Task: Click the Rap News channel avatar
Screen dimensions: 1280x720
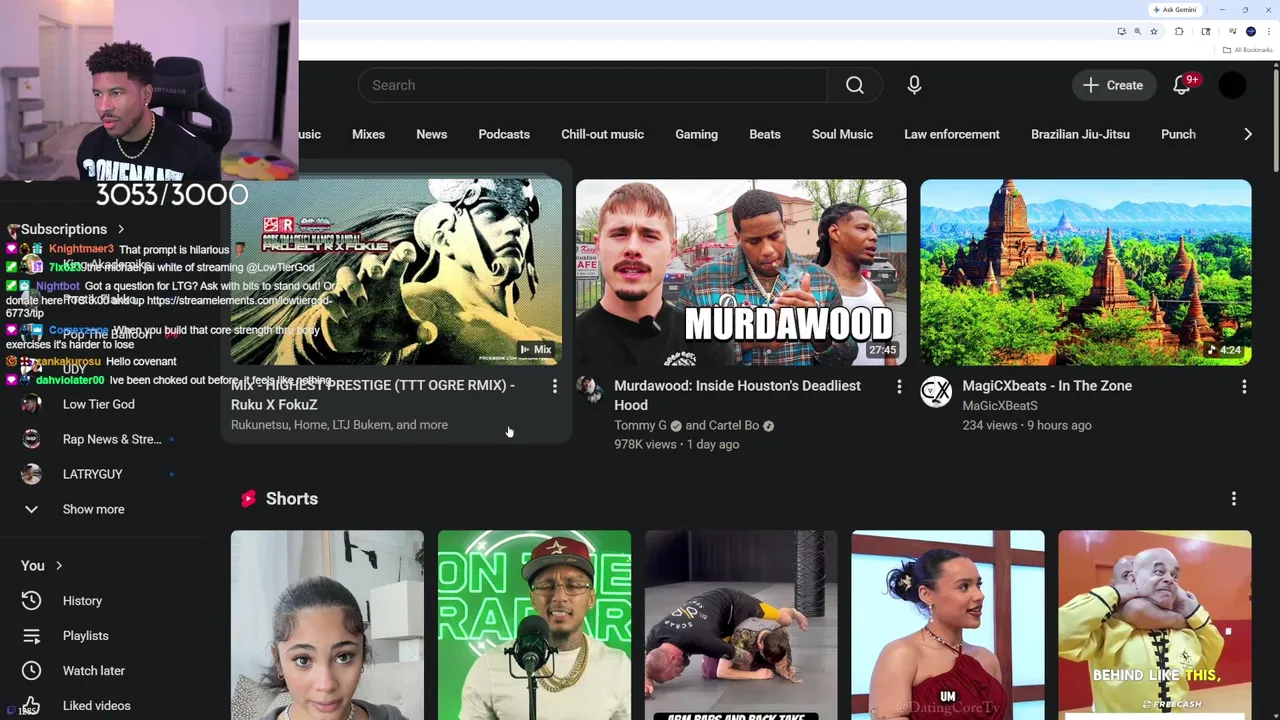Action: click(31, 439)
